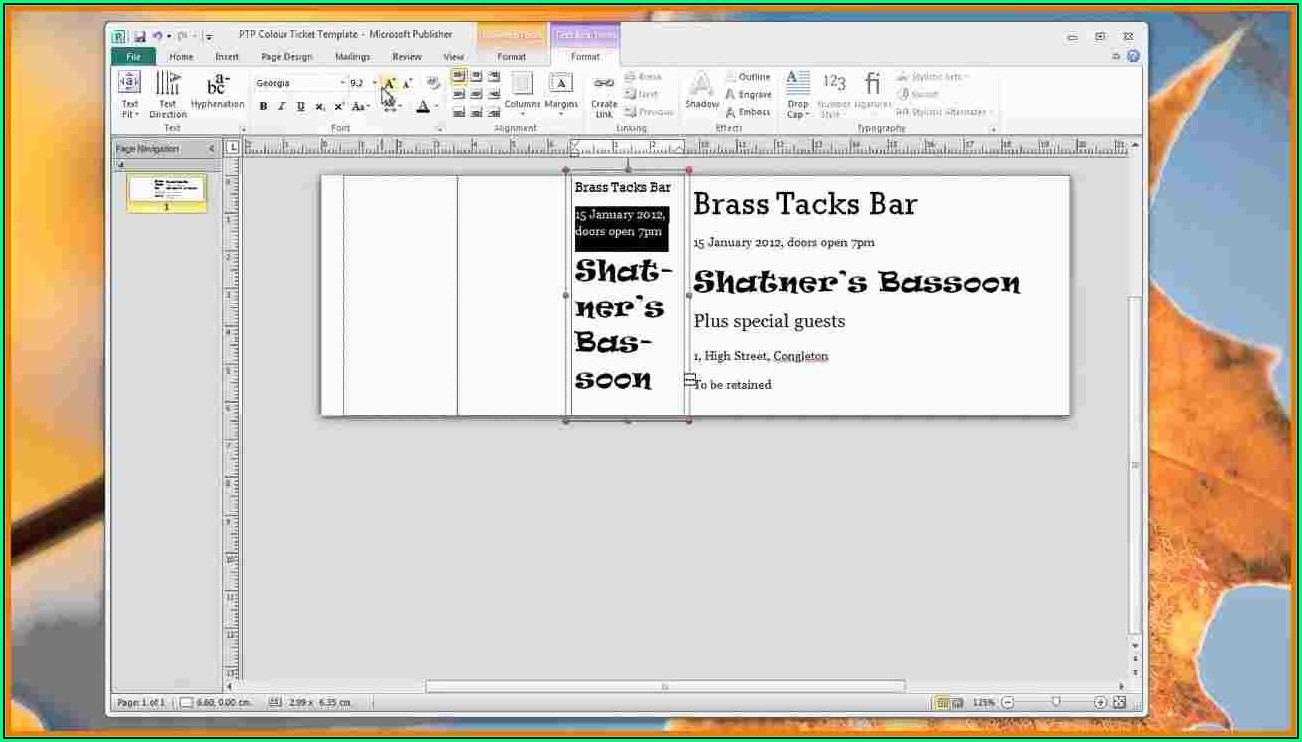
Task: Switch to the Page Design tab
Action: [286, 57]
